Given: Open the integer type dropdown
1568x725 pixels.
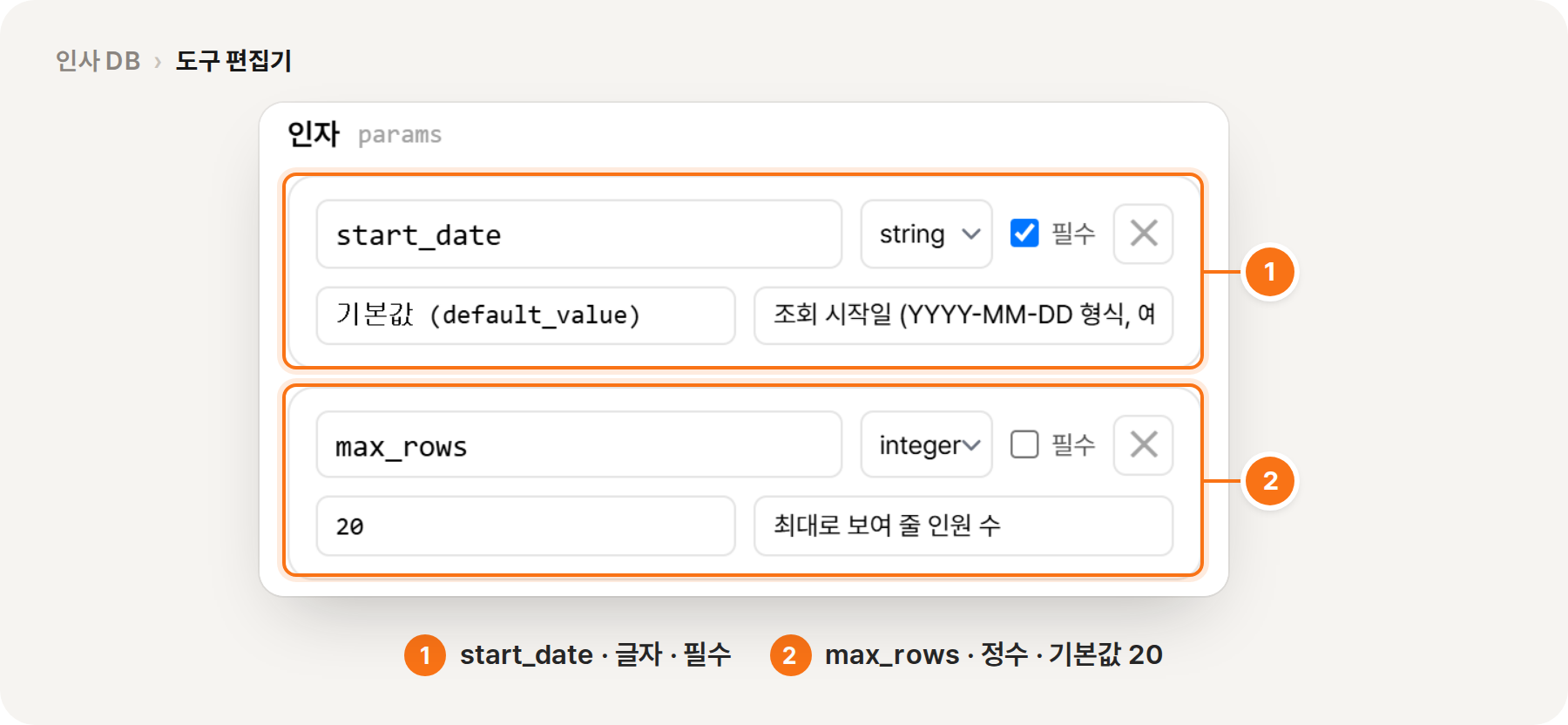Looking at the screenshot, I should point(926,444).
